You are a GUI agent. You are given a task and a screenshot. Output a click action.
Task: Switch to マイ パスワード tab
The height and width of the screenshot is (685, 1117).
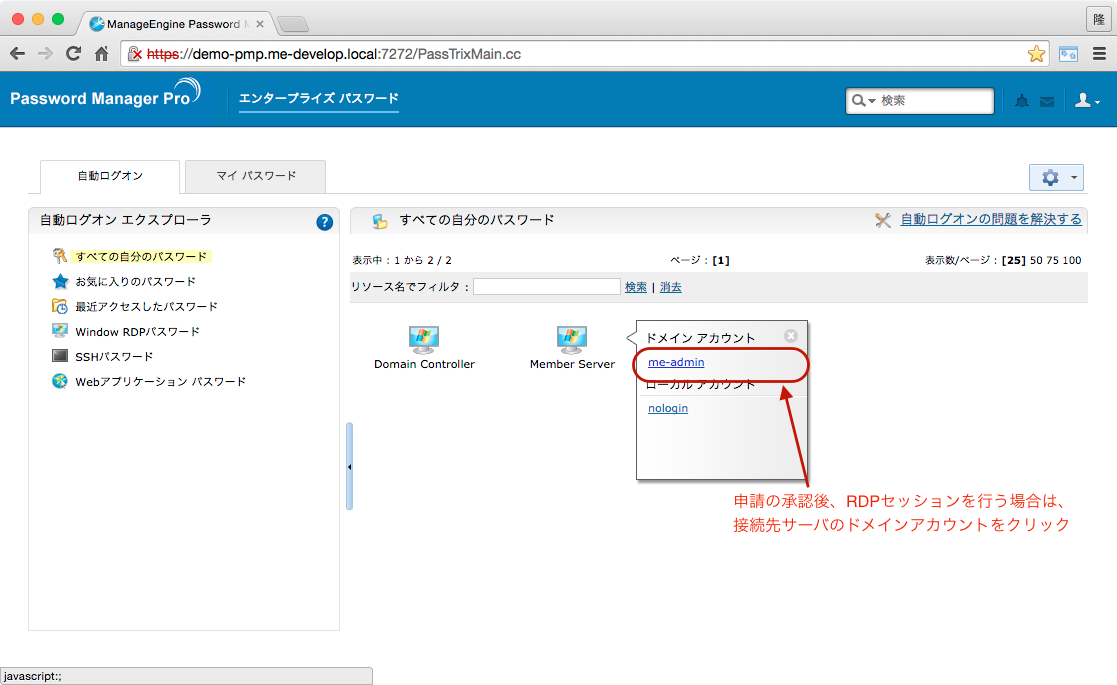pyautogui.click(x=256, y=176)
